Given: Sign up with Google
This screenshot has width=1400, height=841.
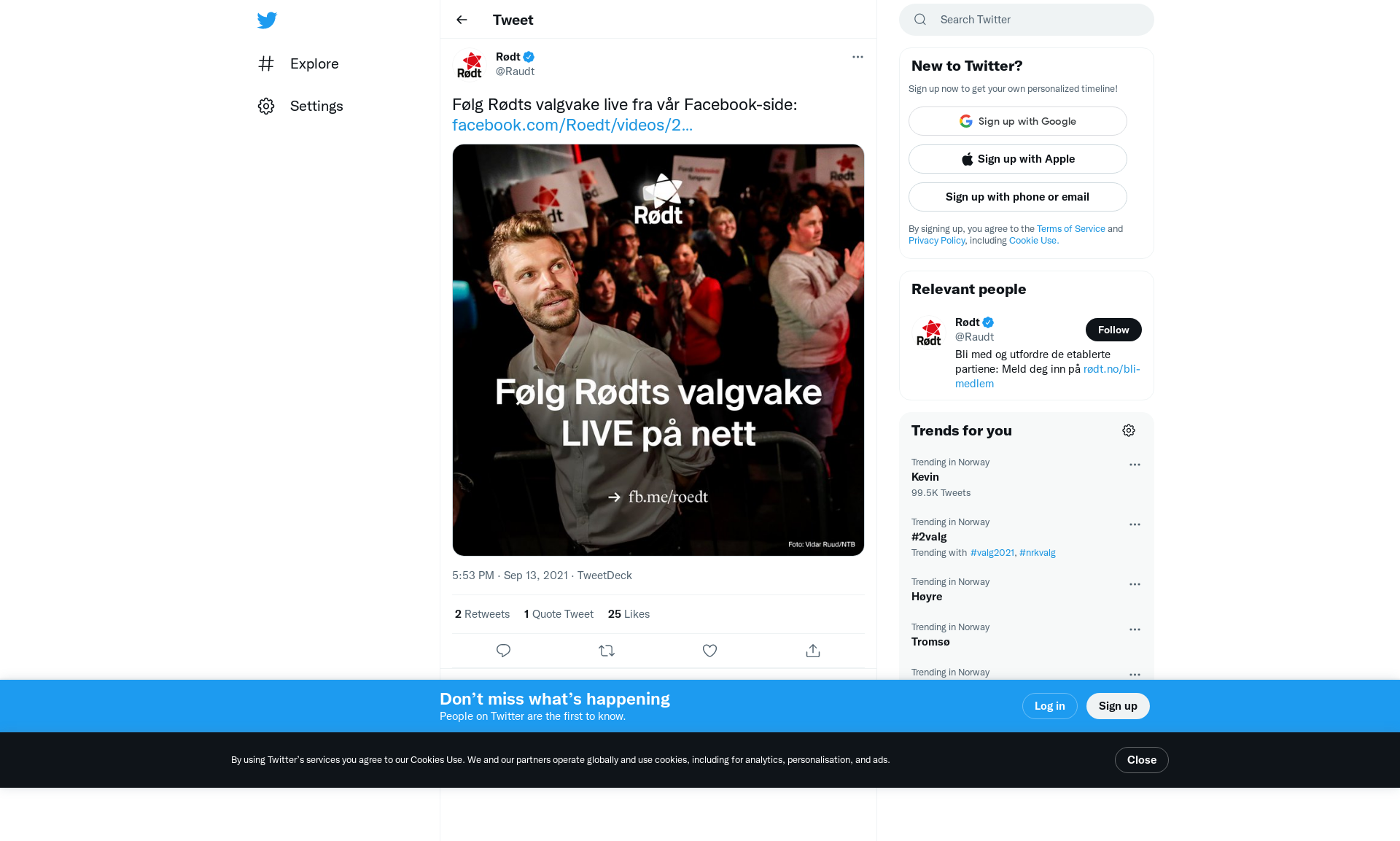Looking at the screenshot, I should tap(1018, 121).
